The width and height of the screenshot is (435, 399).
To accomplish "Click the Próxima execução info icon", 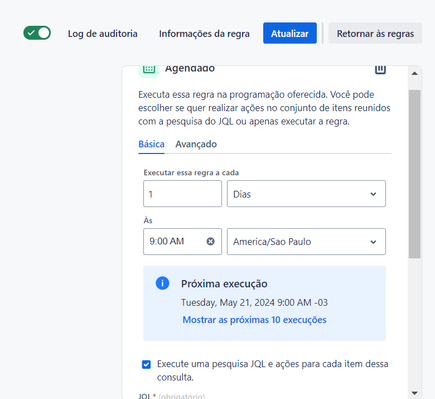I will 162,283.
